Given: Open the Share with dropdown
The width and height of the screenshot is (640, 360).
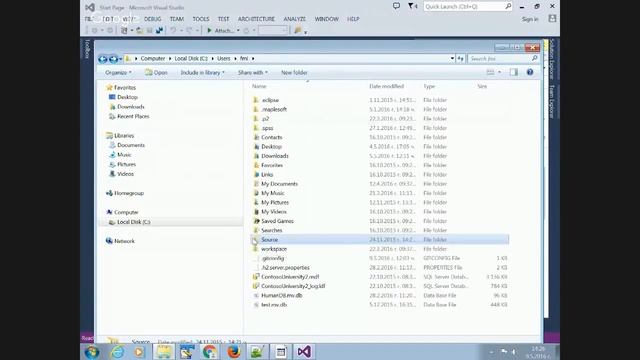Looking at the screenshot, I should click(253, 72).
